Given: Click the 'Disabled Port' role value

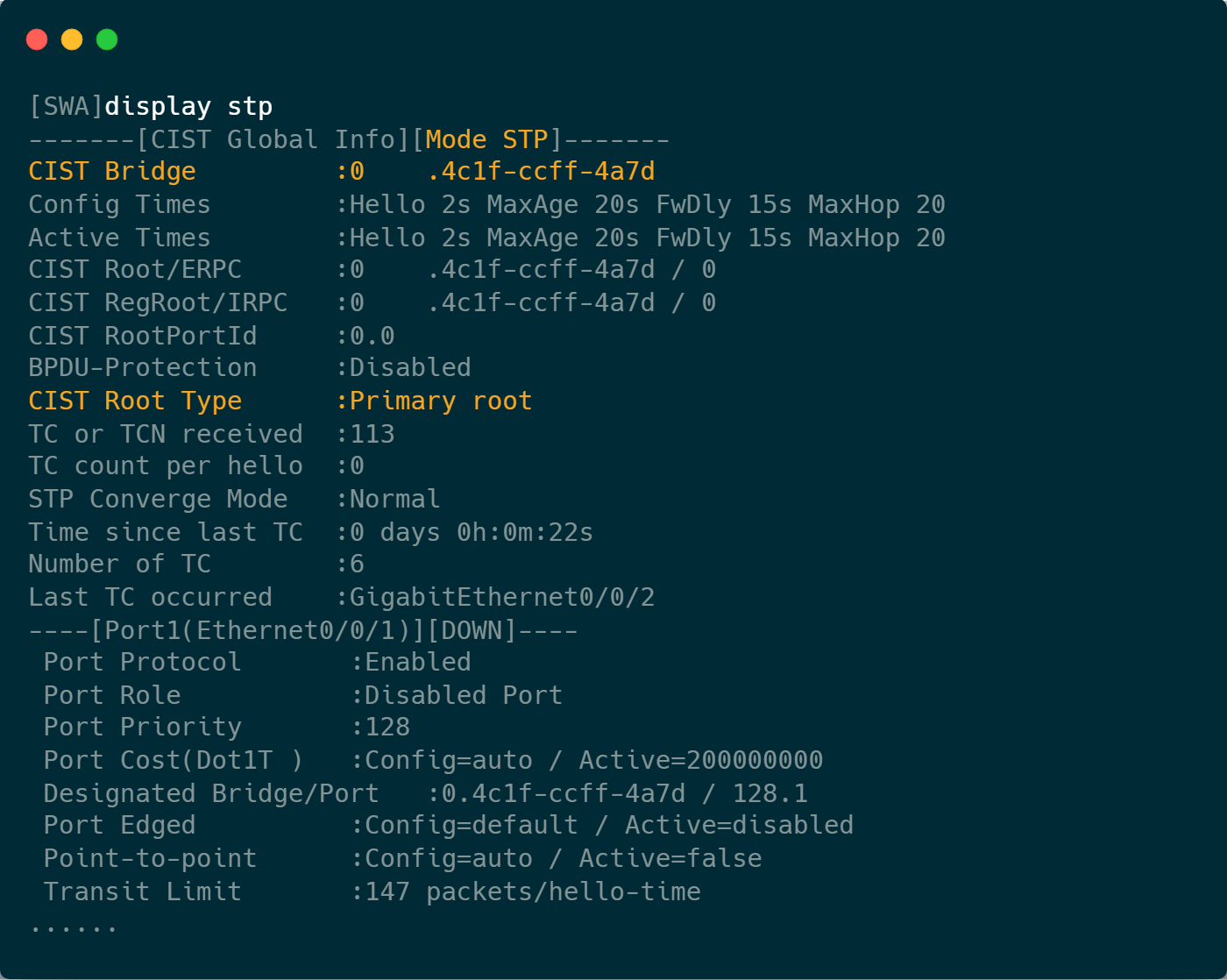Looking at the screenshot, I should [464, 696].
